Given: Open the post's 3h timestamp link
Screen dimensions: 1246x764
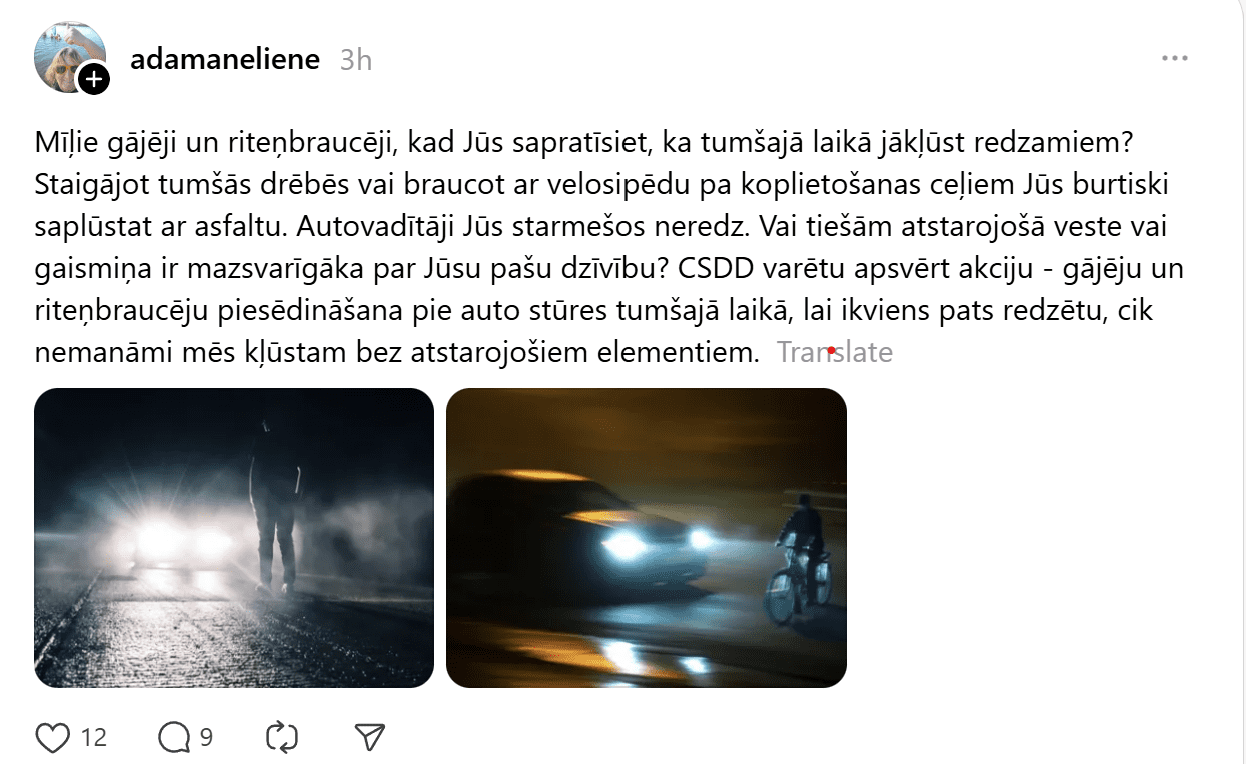Looking at the screenshot, I should pyautogui.click(x=356, y=60).
